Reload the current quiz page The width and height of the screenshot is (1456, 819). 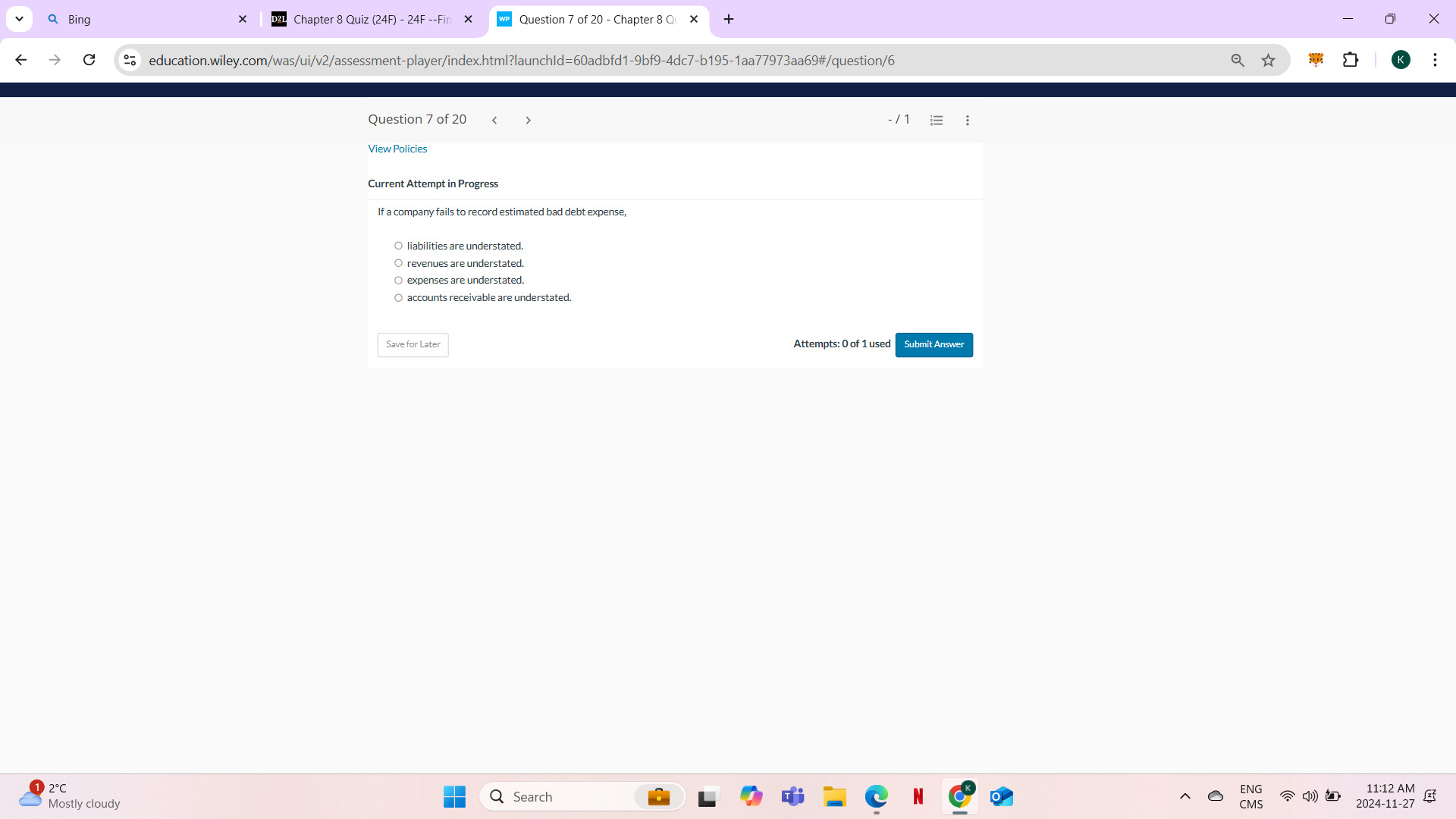point(89,60)
